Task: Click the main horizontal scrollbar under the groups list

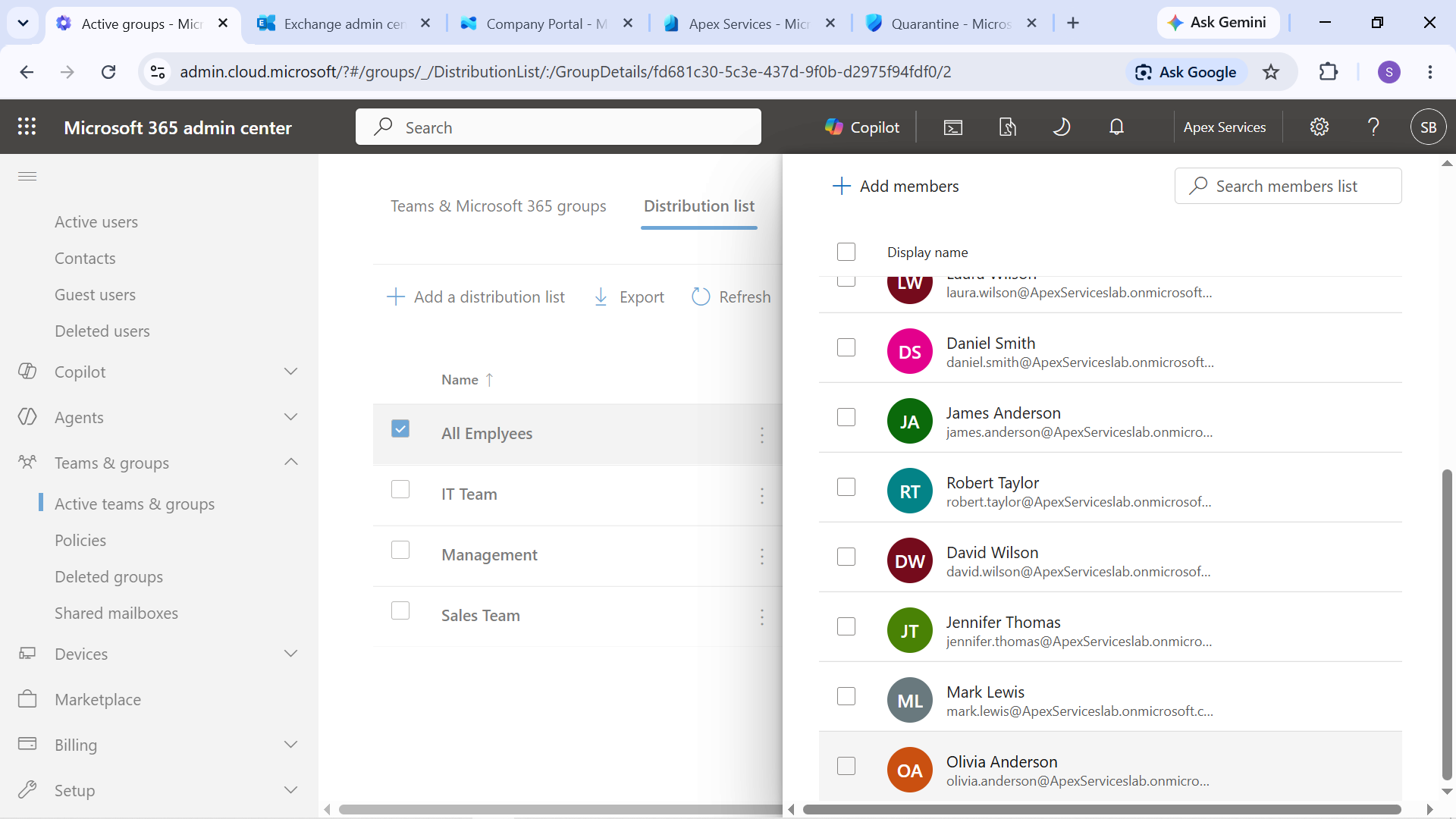Action: [x=561, y=809]
